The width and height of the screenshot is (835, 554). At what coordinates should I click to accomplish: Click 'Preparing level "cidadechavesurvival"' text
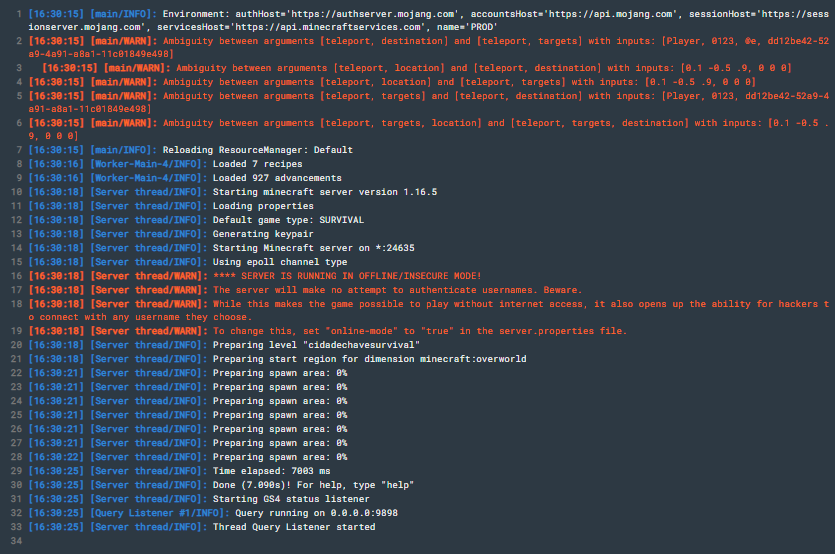pos(316,345)
